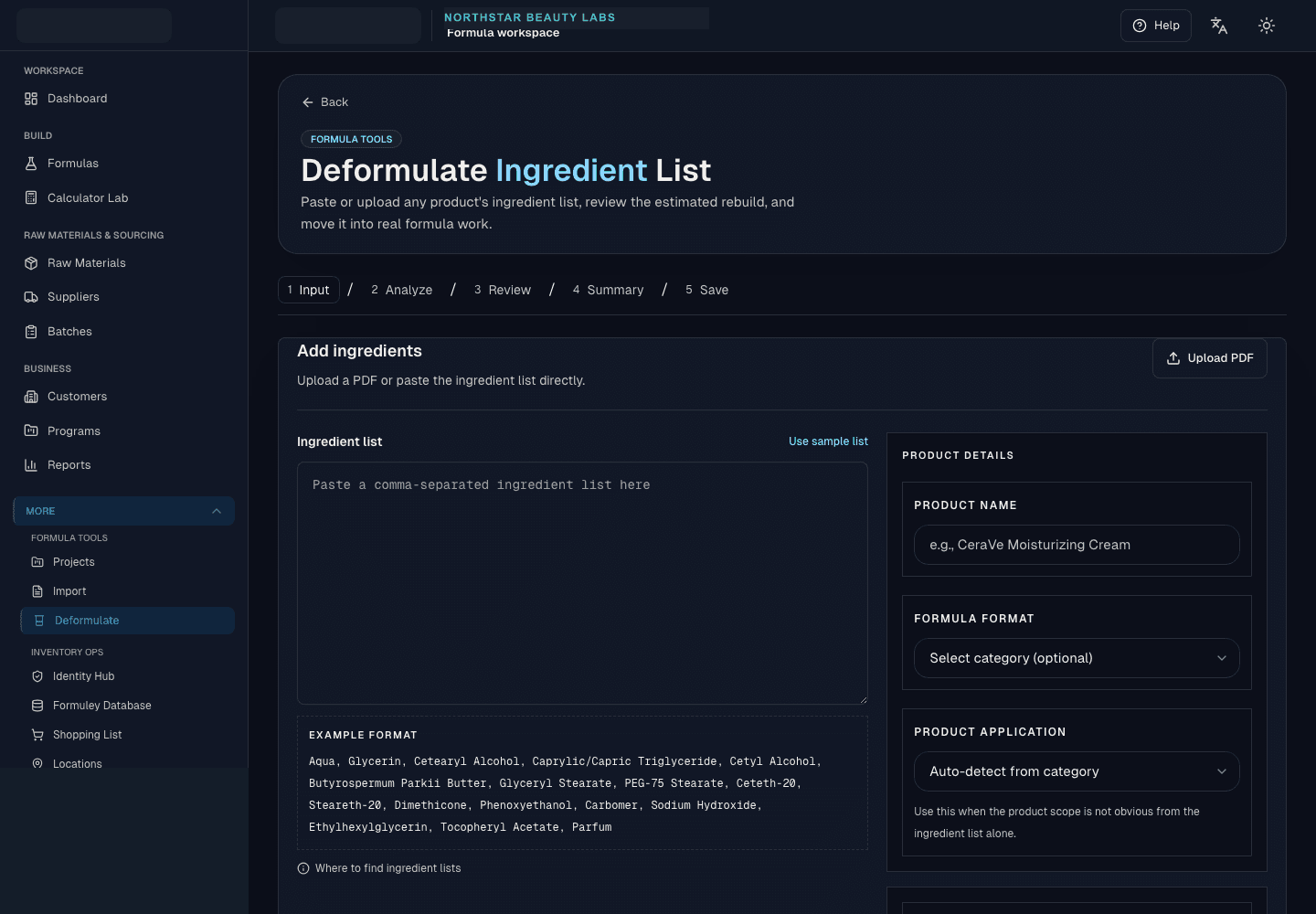The width and height of the screenshot is (1316, 914).
Task: Click the Programs folder icon
Action: click(x=31, y=430)
